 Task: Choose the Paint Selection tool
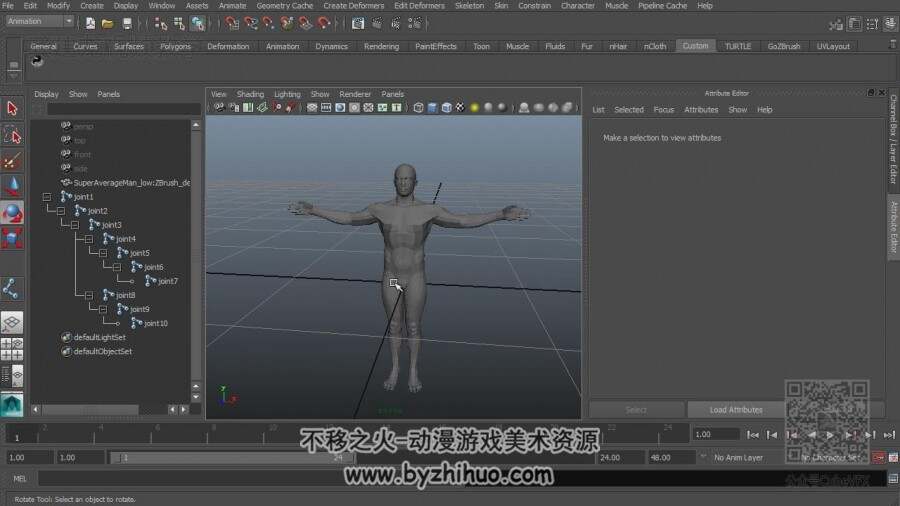(12, 162)
